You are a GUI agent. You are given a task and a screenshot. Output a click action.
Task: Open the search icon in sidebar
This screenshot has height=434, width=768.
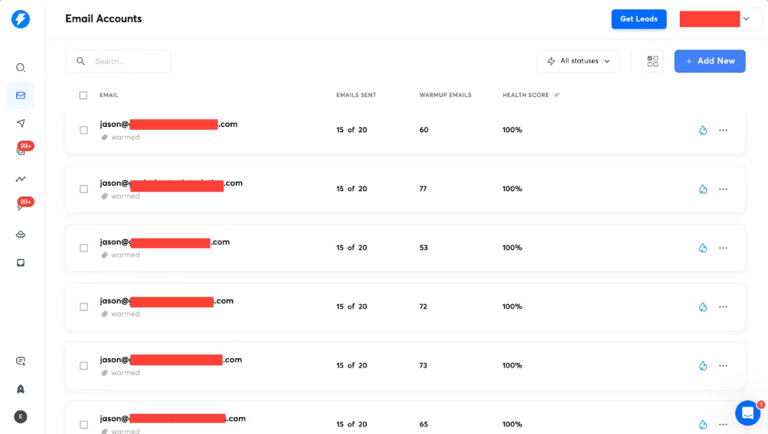click(21, 68)
